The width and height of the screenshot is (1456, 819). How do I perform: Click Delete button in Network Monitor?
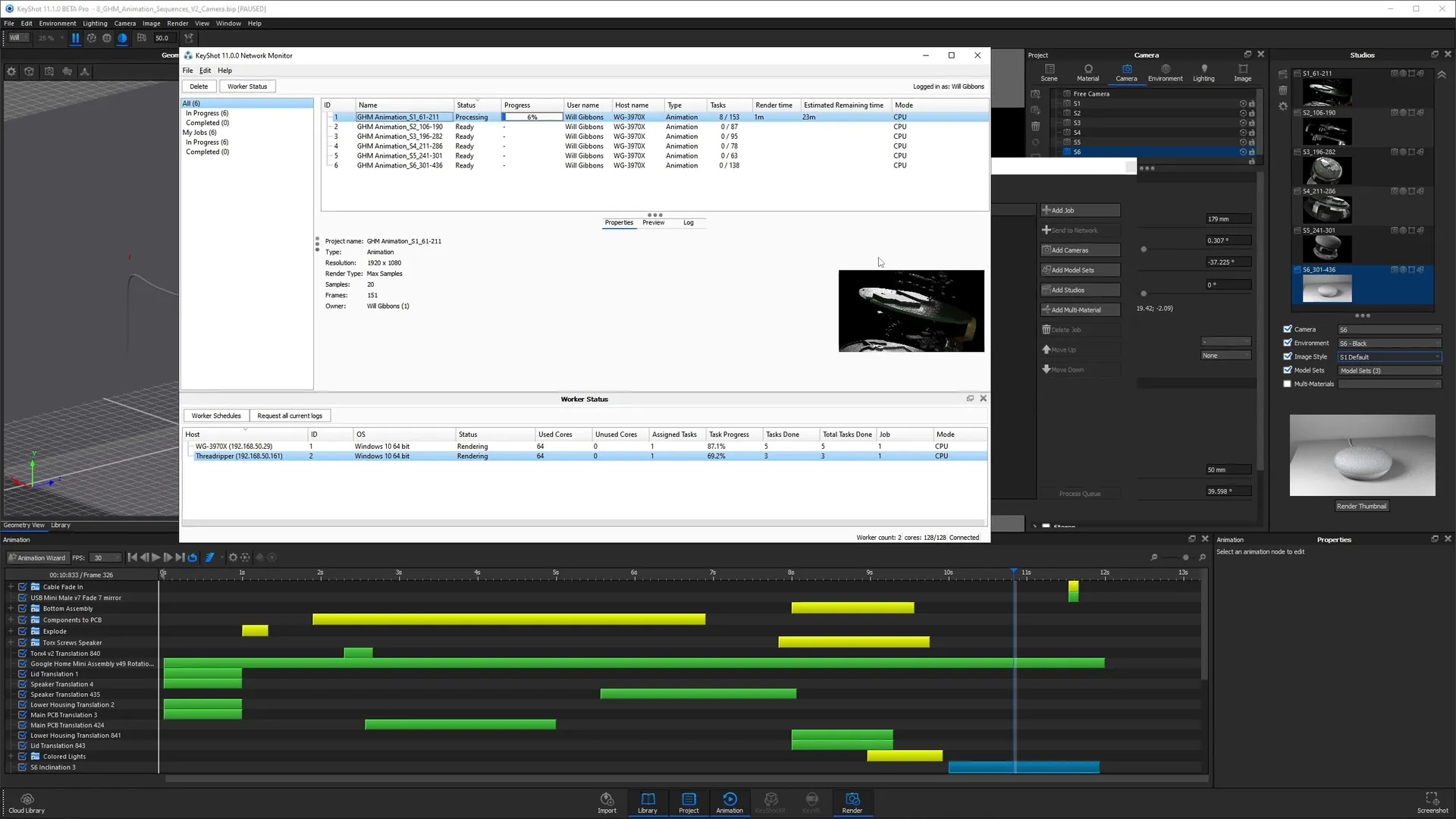(199, 86)
